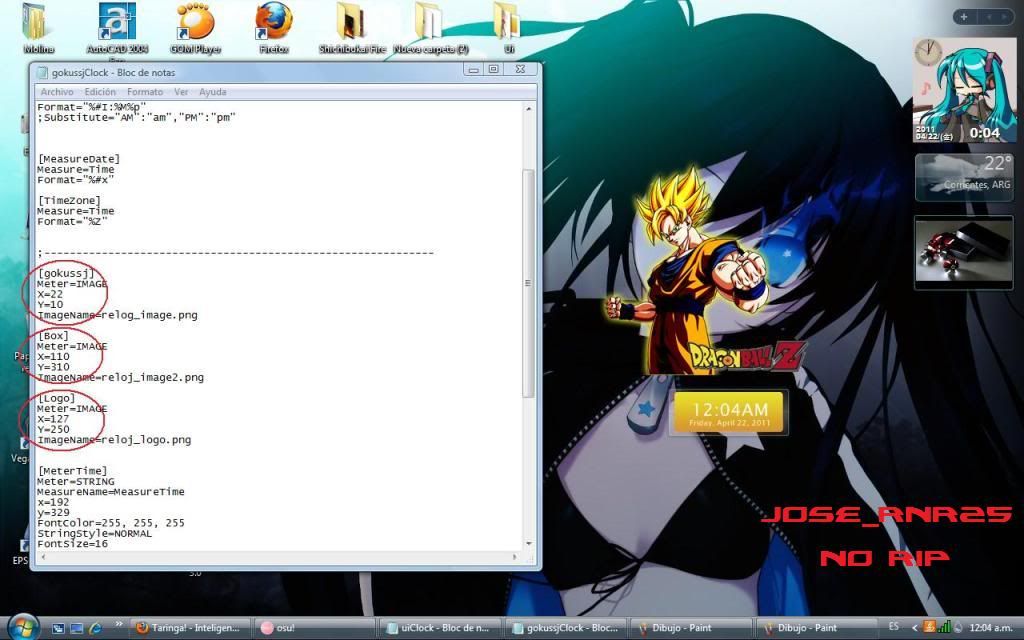Click the weather gadget showing 22°
1024x640 pixels.
[965, 177]
